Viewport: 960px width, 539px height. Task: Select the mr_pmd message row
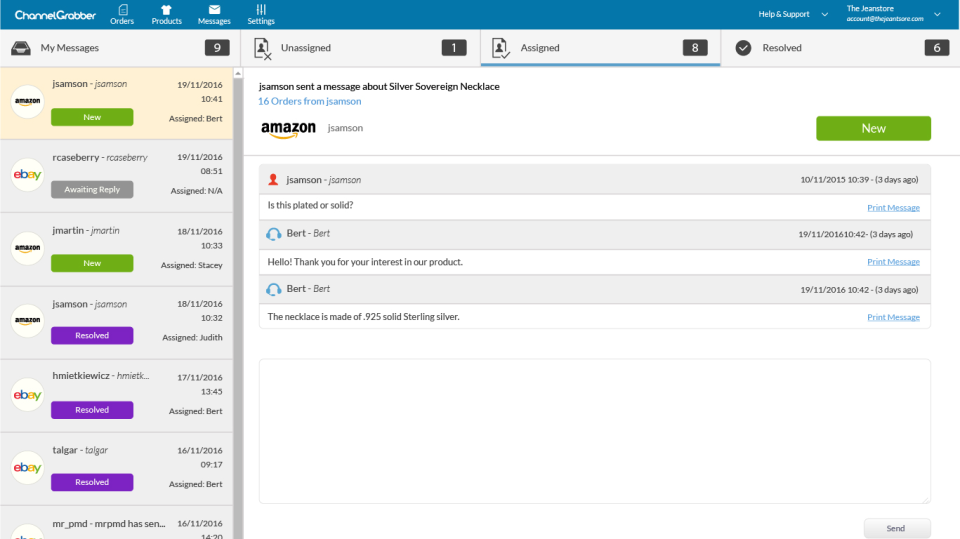point(116,523)
